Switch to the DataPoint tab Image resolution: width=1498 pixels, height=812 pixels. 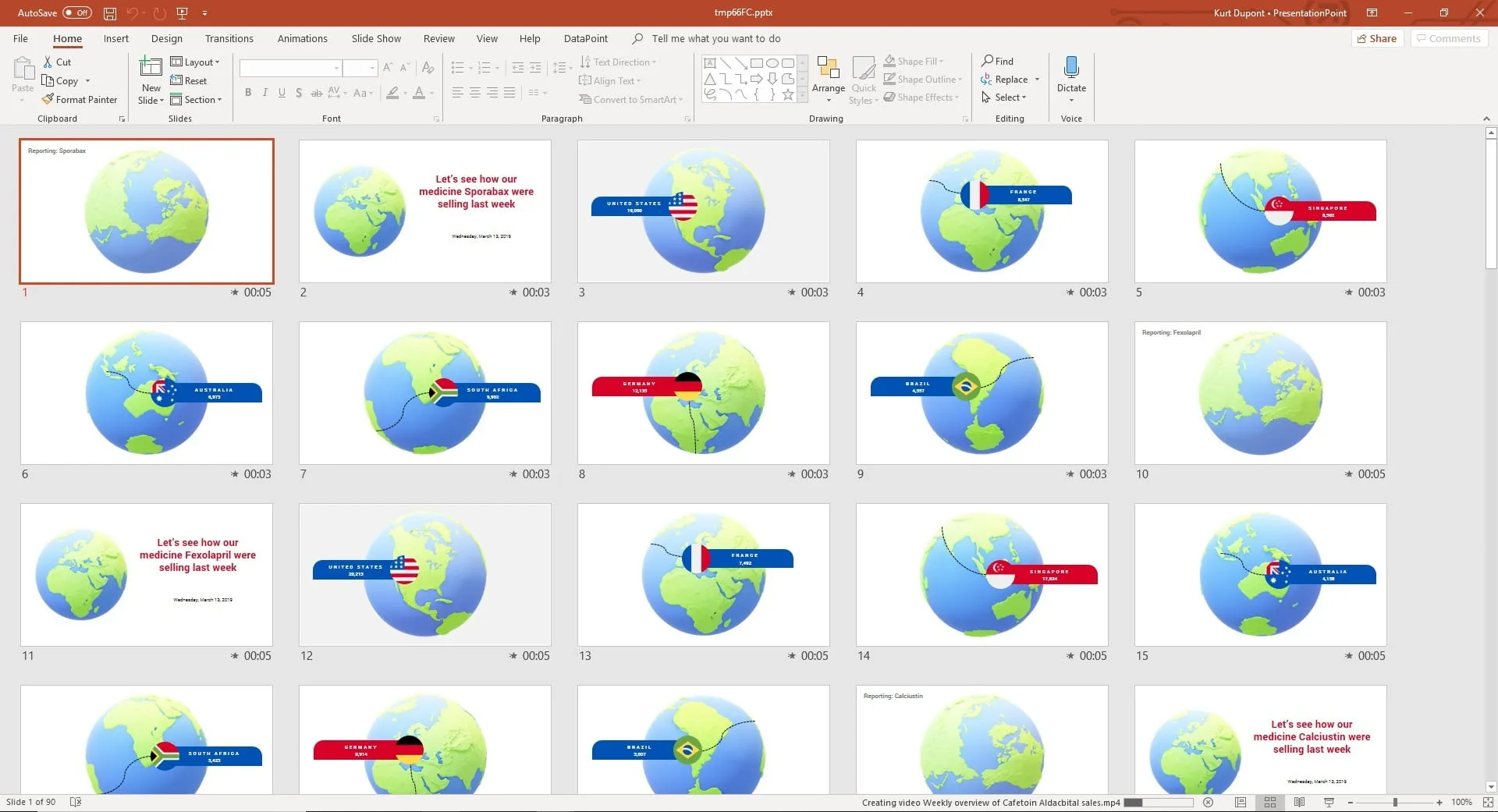[585, 38]
